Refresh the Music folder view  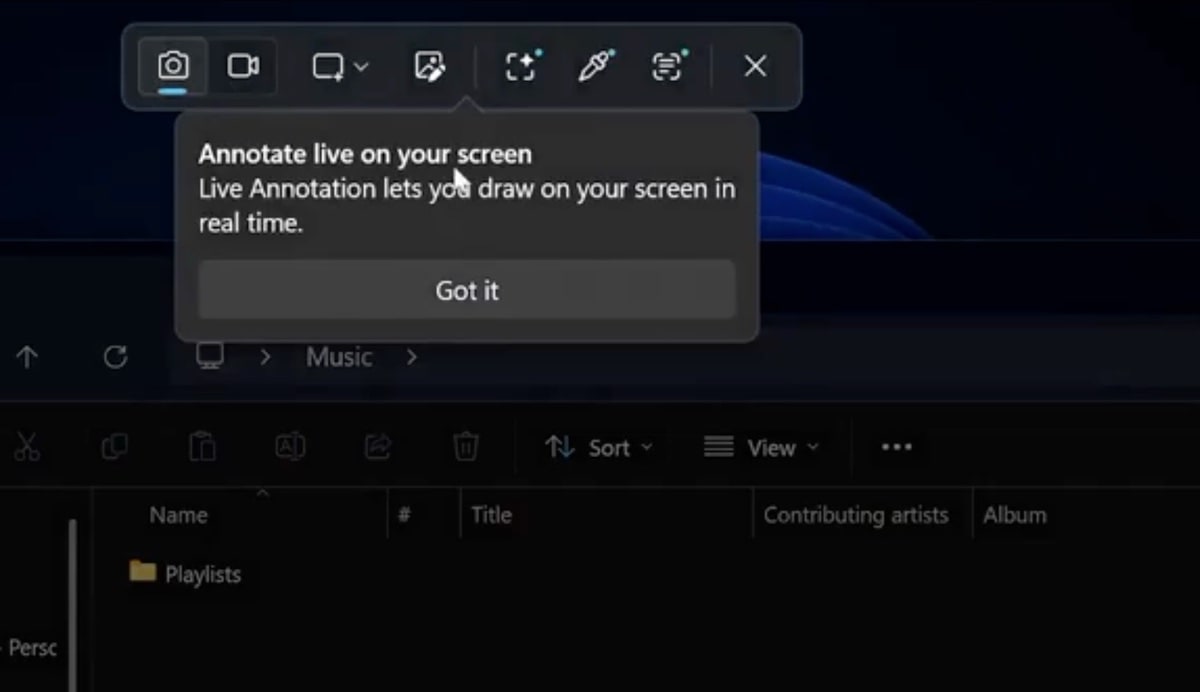click(116, 357)
